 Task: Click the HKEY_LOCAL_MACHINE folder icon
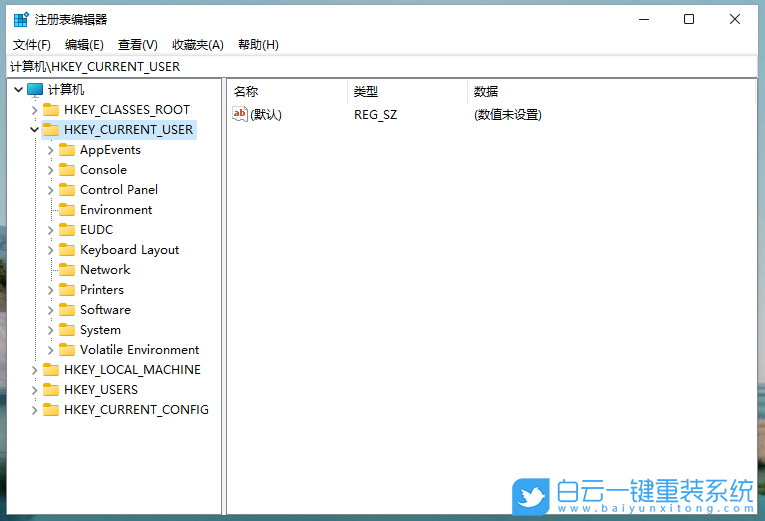(51, 370)
